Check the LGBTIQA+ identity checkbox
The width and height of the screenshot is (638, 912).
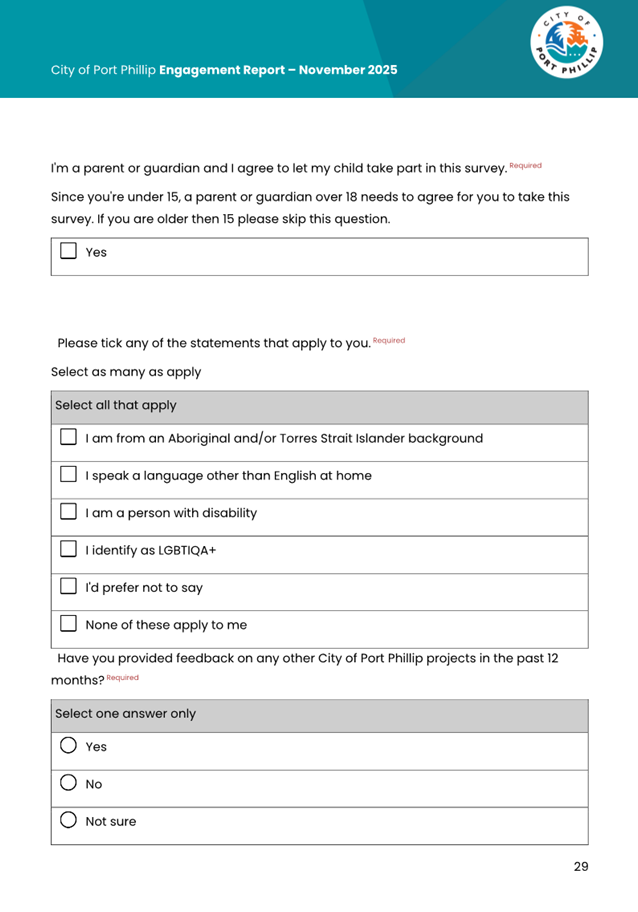pos(68,550)
